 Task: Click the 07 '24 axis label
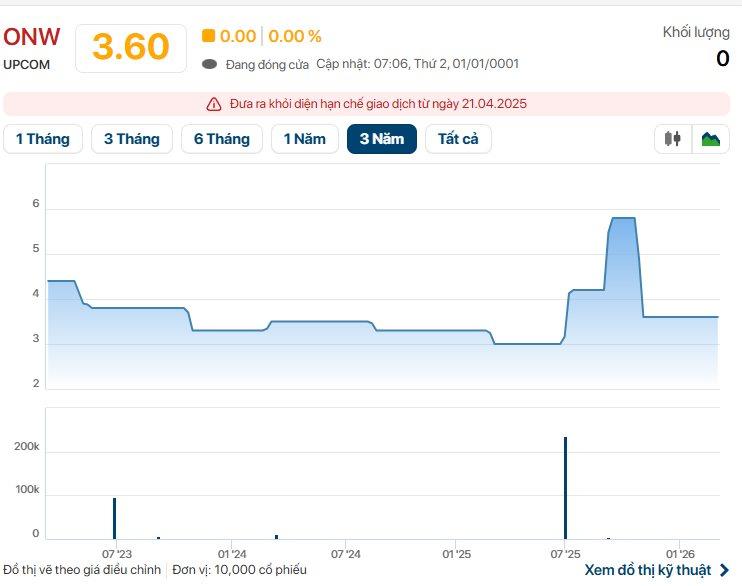(345, 554)
